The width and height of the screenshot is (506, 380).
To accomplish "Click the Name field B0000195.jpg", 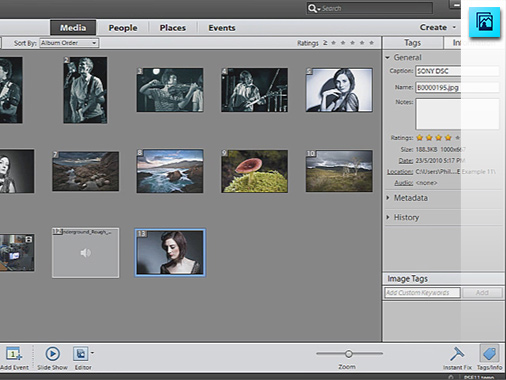I will [457, 87].
